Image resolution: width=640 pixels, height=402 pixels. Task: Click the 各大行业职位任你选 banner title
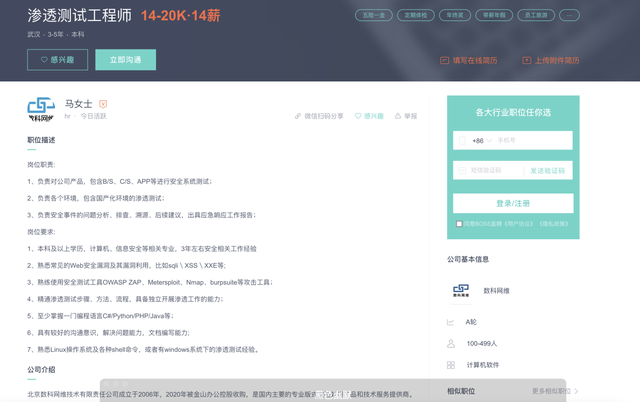513,112
